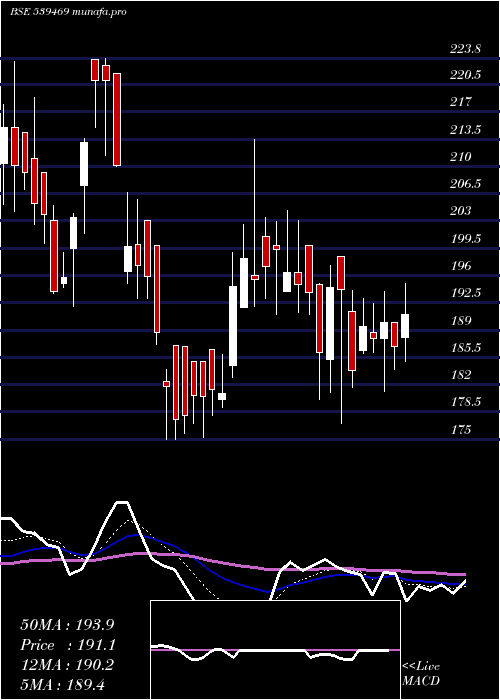
Task: Click the 192.5 price level label
Action: point(465,293)
